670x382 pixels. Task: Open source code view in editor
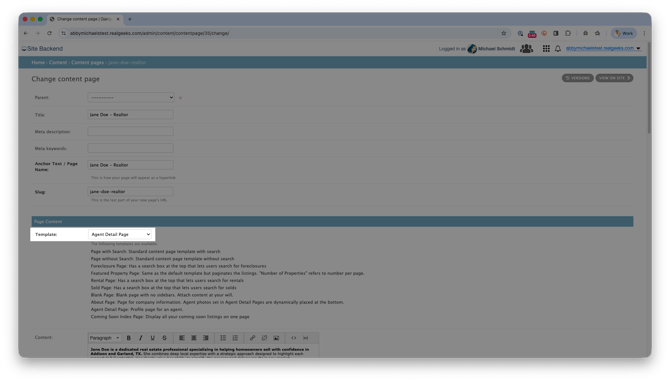pyautogui.click(x=294, y=338)
